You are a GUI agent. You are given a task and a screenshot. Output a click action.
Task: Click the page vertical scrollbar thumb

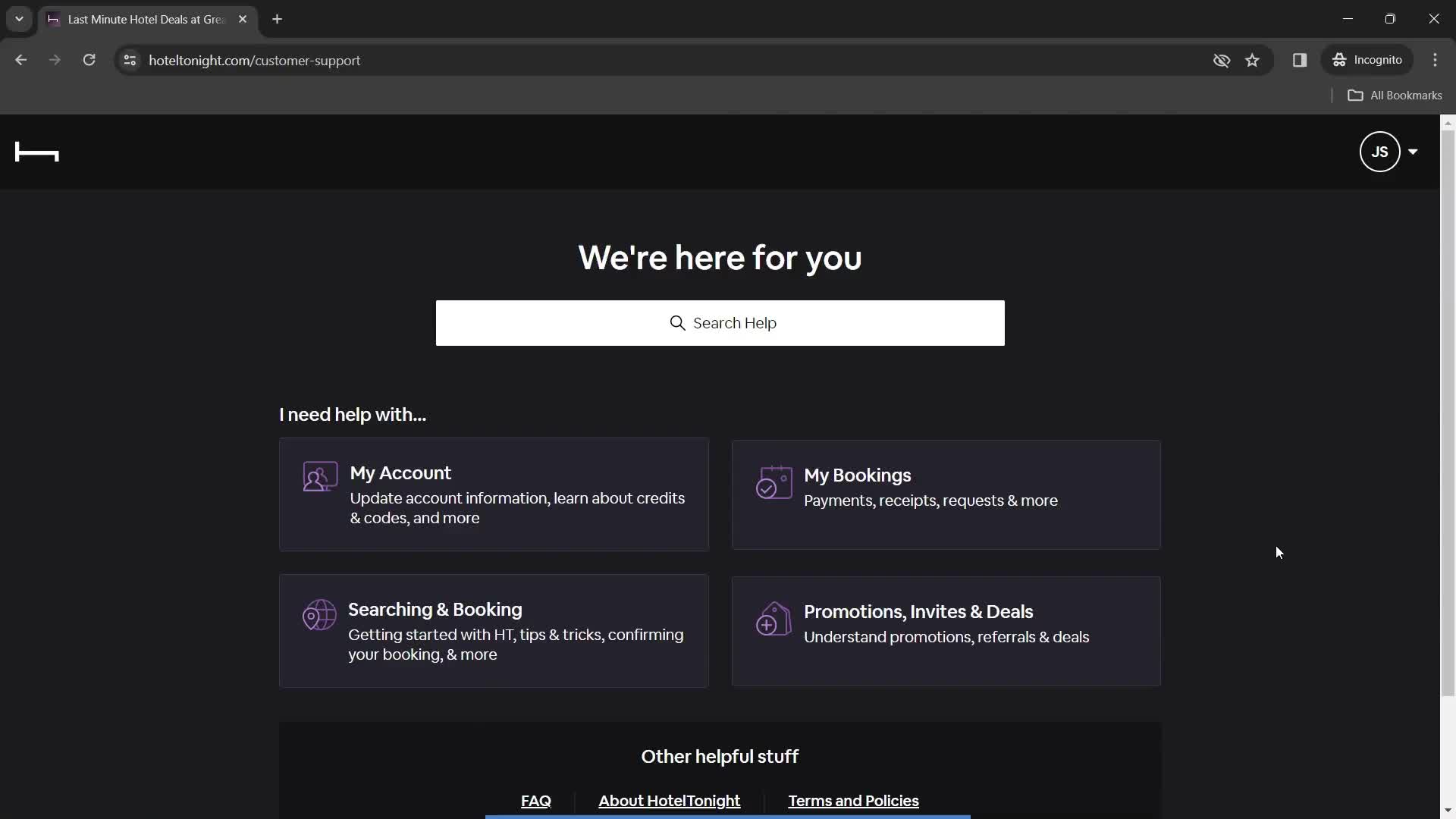pyautogui.click(x=1448, y=412)
